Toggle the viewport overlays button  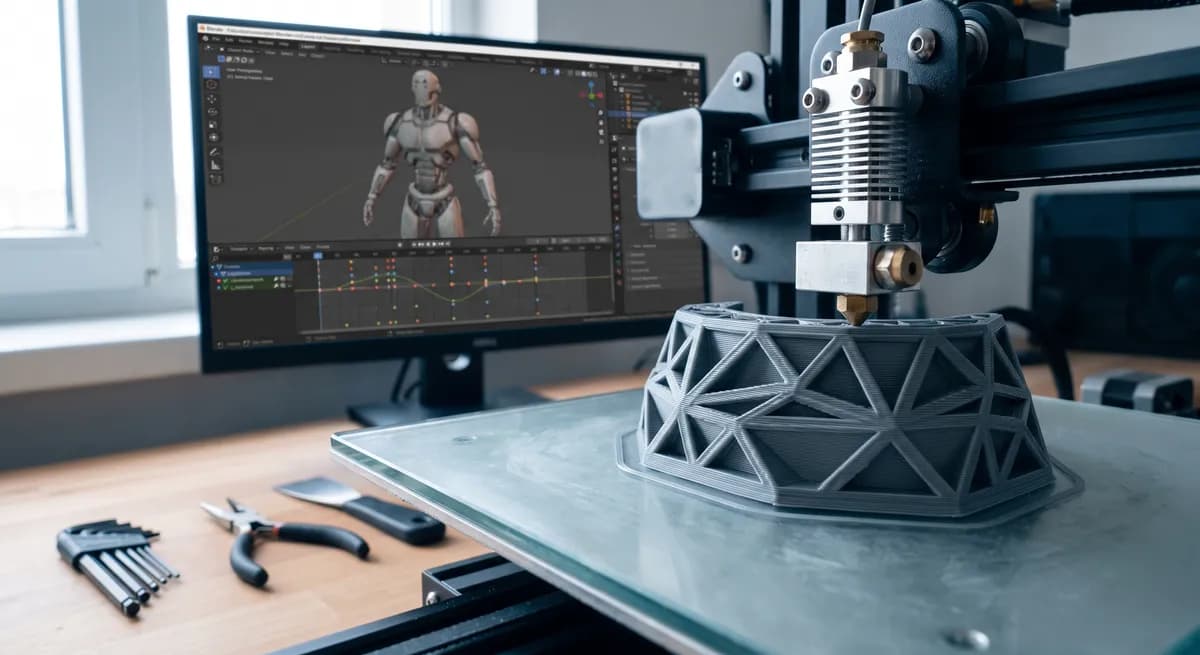[557, 72]
